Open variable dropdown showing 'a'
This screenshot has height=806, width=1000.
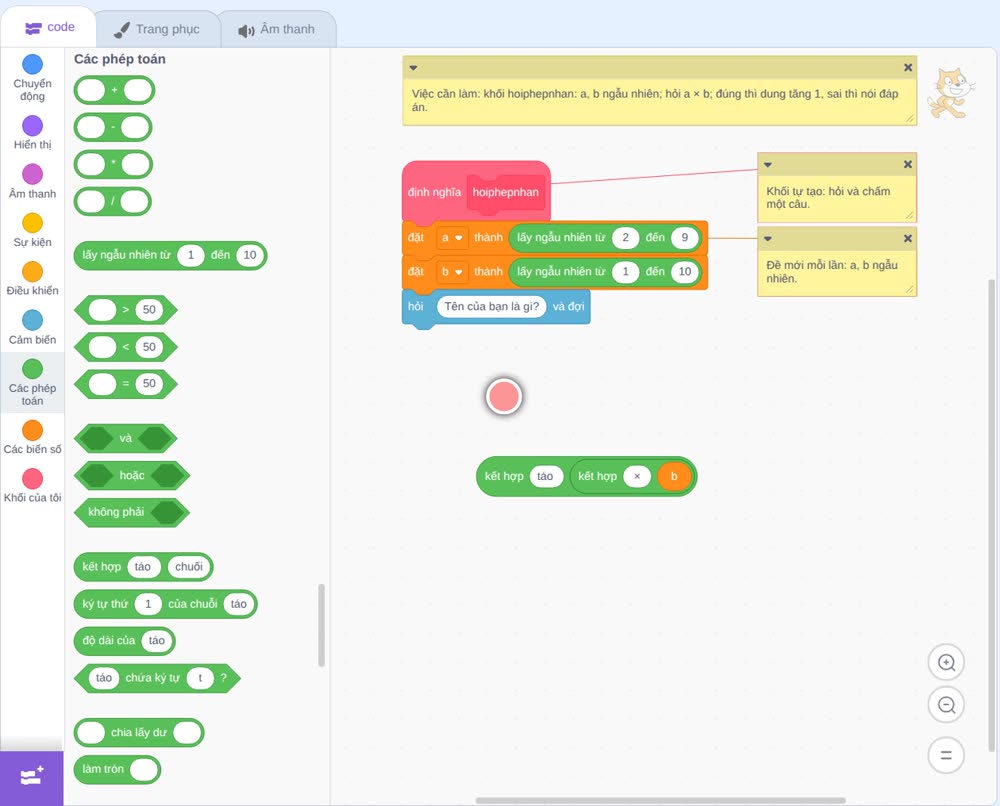point(452,238)
